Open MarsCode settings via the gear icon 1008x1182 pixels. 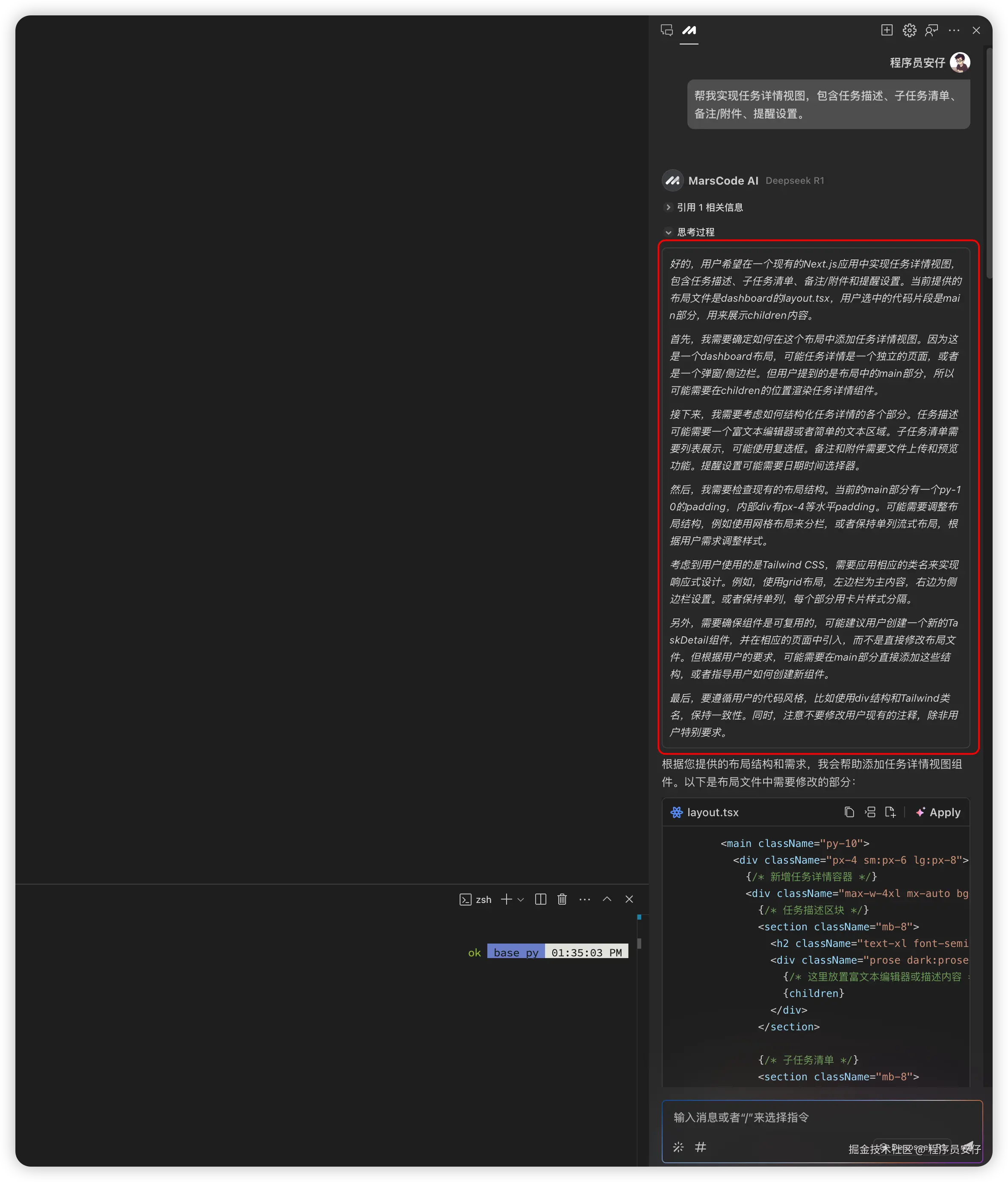click(x=909, y=30)
